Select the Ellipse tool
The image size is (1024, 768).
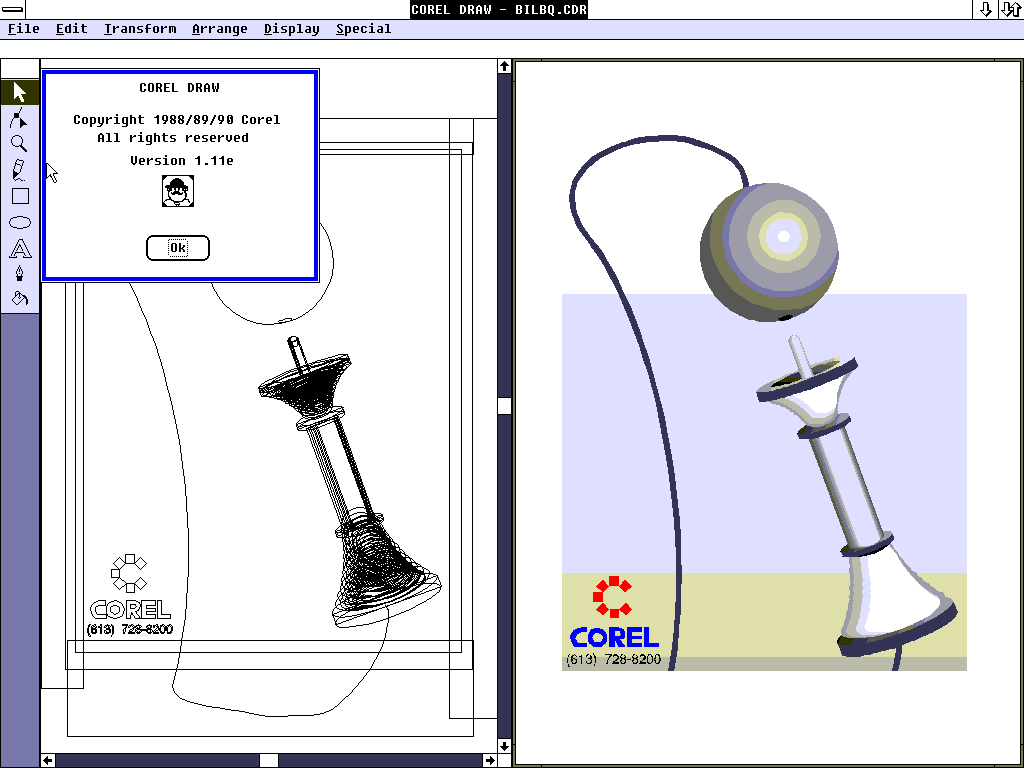click(20, 222)
